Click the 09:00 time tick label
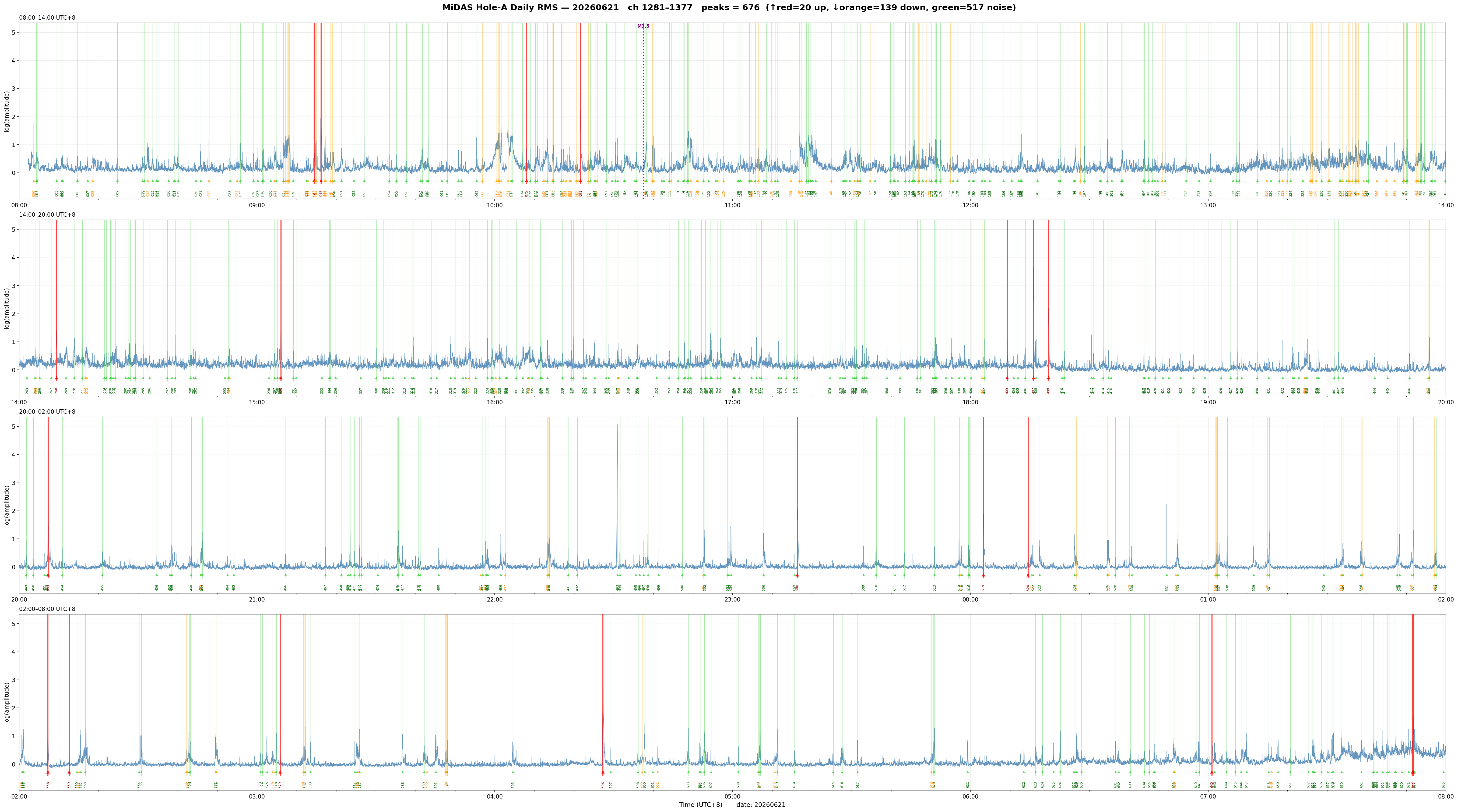 [x=257, y=205]
